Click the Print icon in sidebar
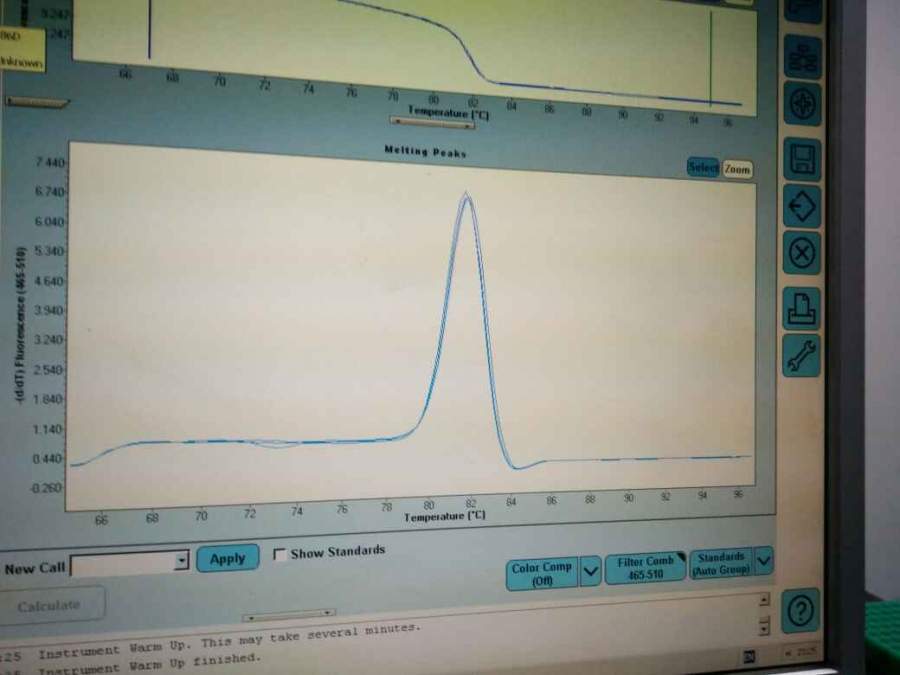This screenshot has width=900, height=675. point(802,308)
